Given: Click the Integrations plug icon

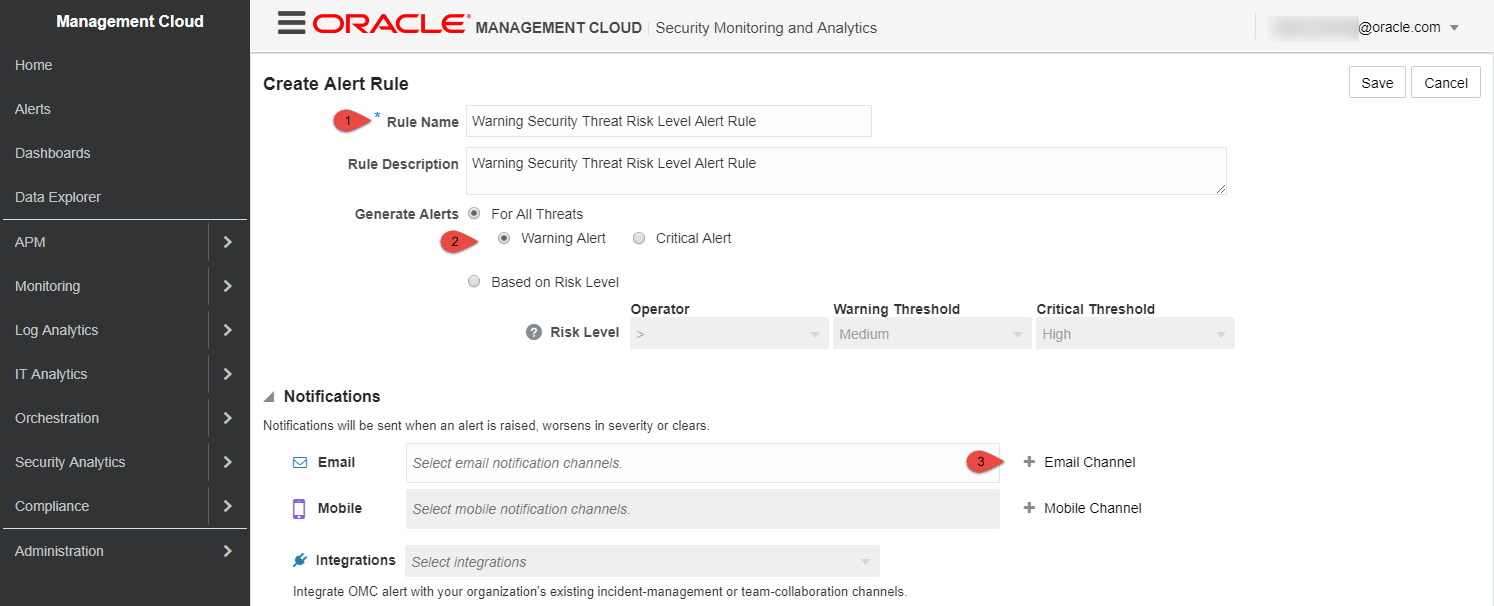Looking at the screenshot, I should [299, 560].
